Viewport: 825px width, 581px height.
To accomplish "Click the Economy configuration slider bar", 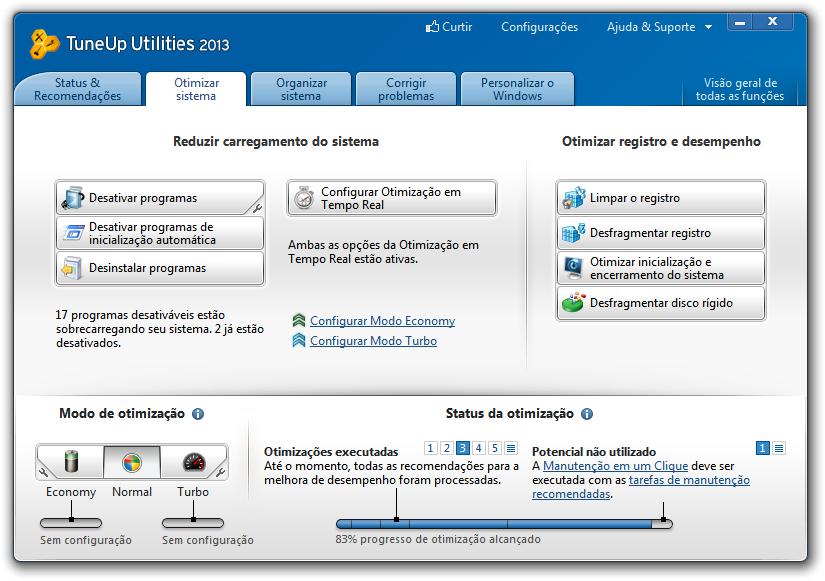I will coord(71,523).
